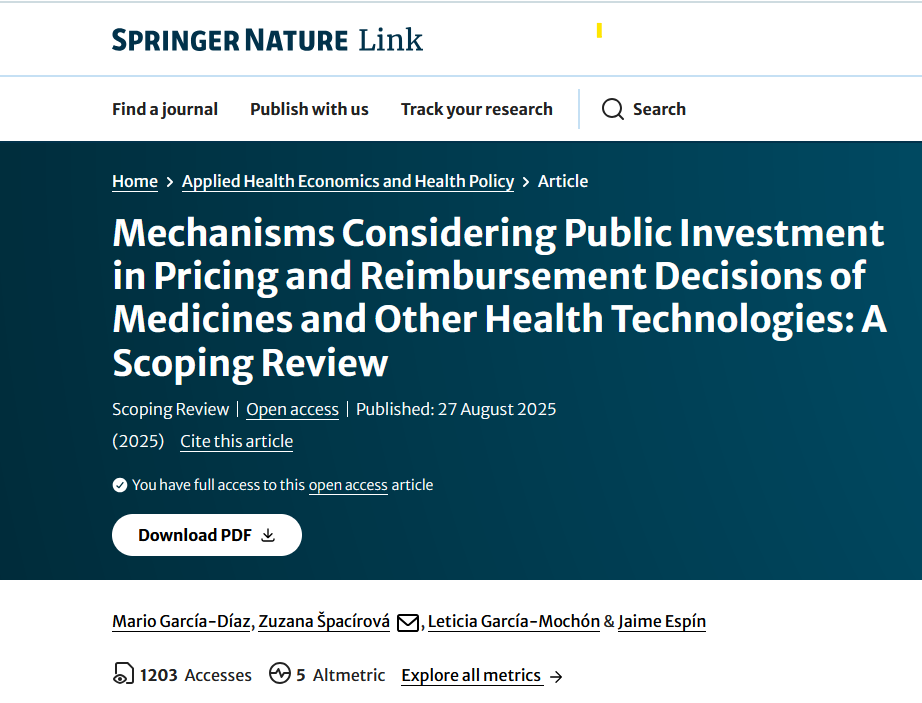922x703 pixels.
Task: Open the Find a journal menu
Action: [165, 109]
